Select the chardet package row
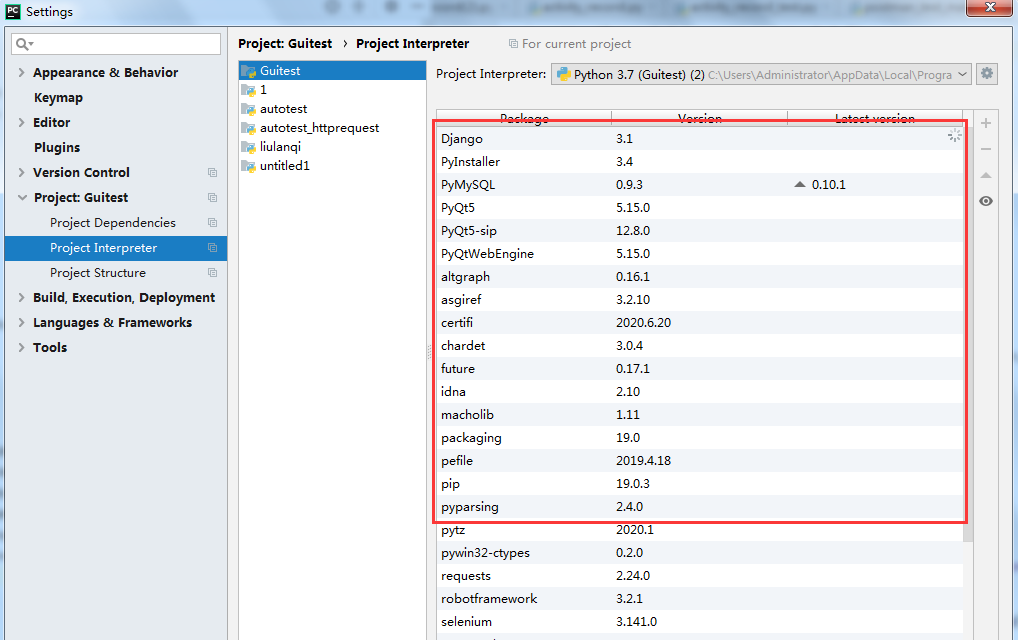The image size is (1018, 640). (x=699, y=346)
